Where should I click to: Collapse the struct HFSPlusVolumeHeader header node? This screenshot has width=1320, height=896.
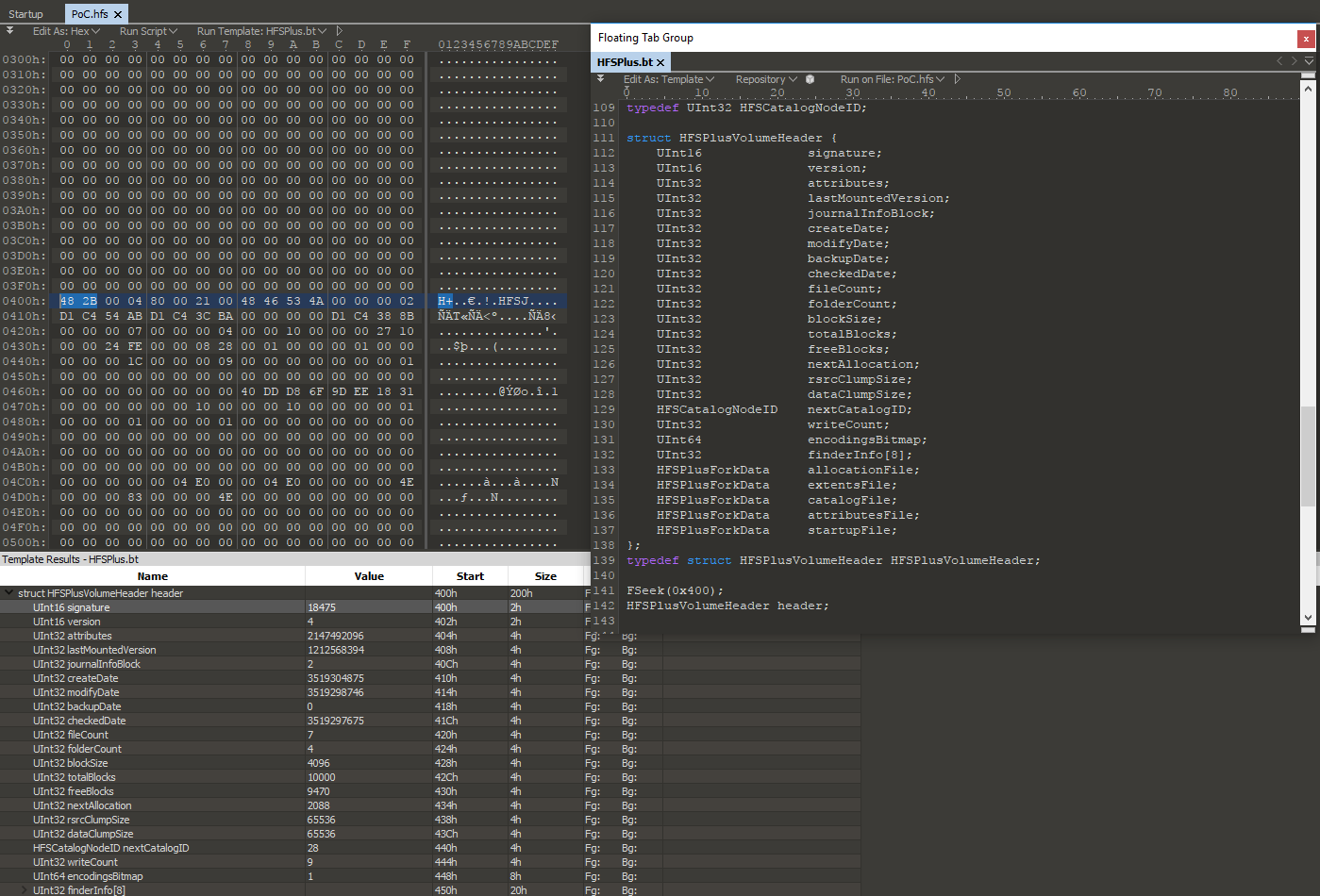point(9,593)
